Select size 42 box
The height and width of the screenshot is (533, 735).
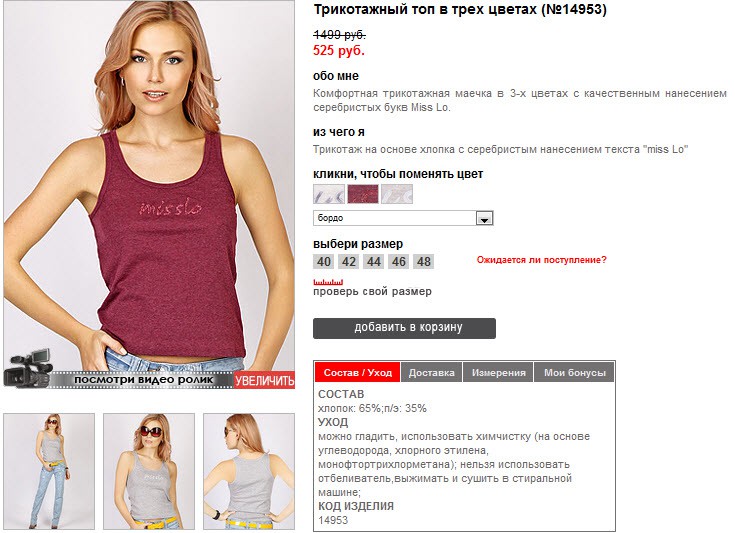(x=349, y=262)
